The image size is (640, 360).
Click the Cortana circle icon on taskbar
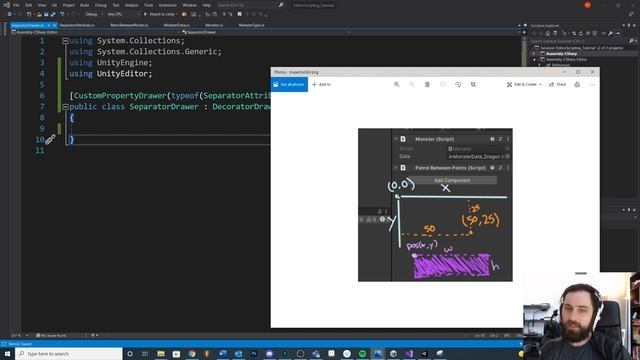click(x=130, y=353)
